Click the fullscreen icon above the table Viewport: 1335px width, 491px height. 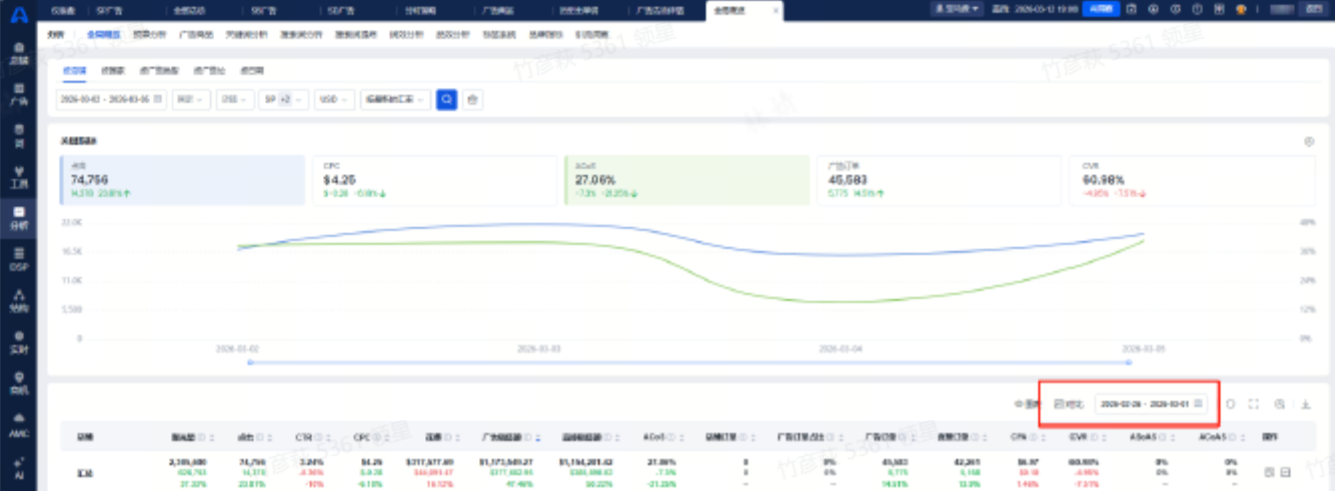click(x=1254, y=404)
